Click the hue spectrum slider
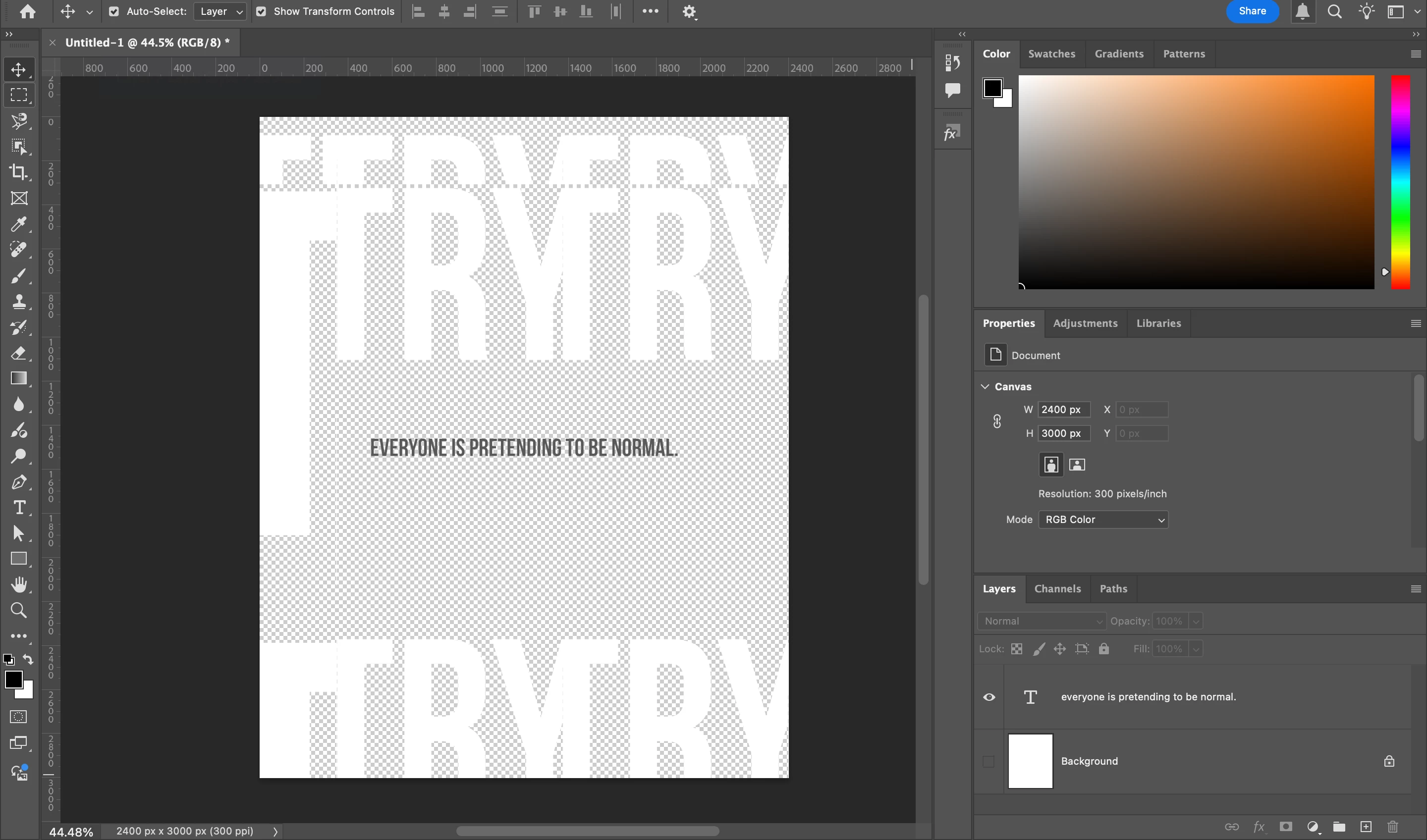This screenshot has height=840, width=1427. pos(1400,181)
